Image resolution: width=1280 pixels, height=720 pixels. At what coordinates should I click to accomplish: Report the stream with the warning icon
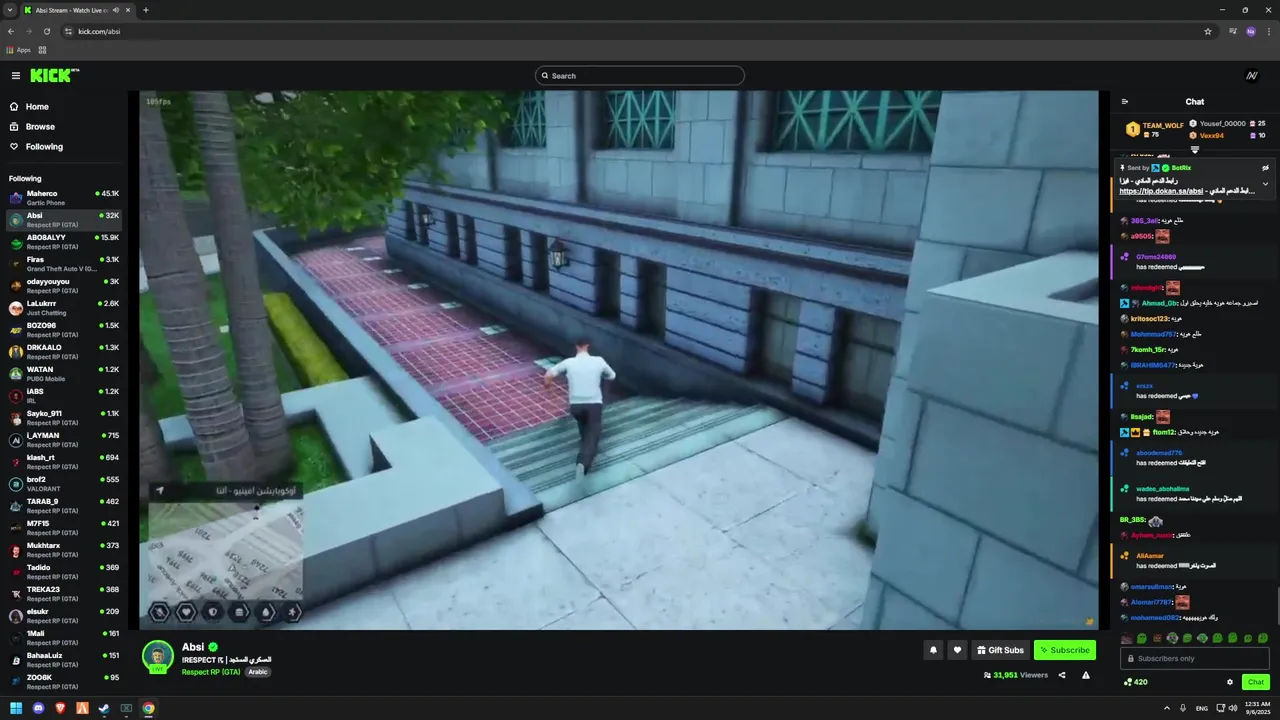(x=1086, y=675)
